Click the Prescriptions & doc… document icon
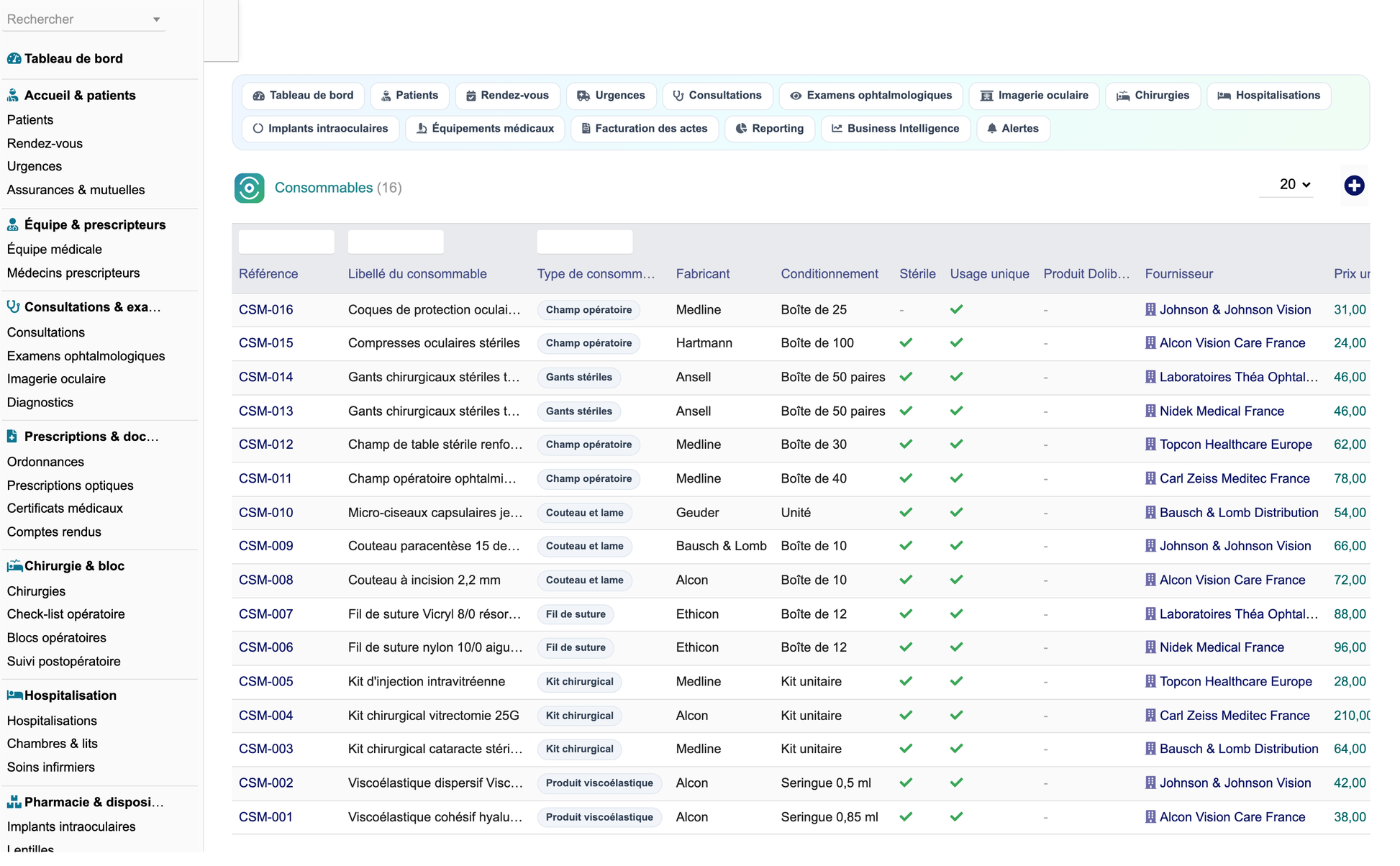This screenshot has height=866, width=1400. [x=12, y=436]
